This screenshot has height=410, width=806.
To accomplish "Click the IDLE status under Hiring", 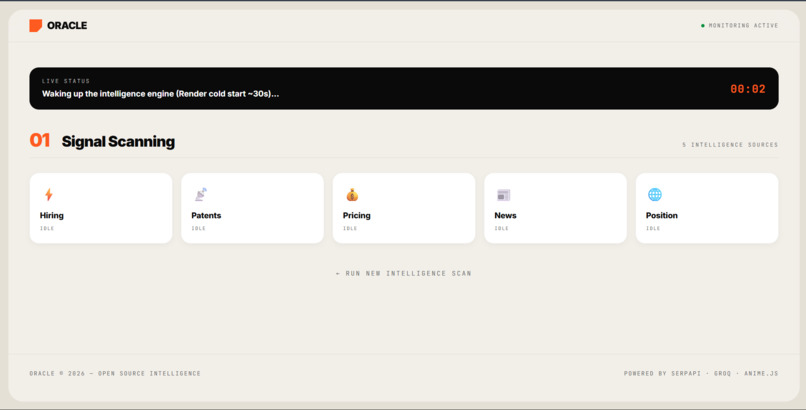I will [x=47, y=229].
